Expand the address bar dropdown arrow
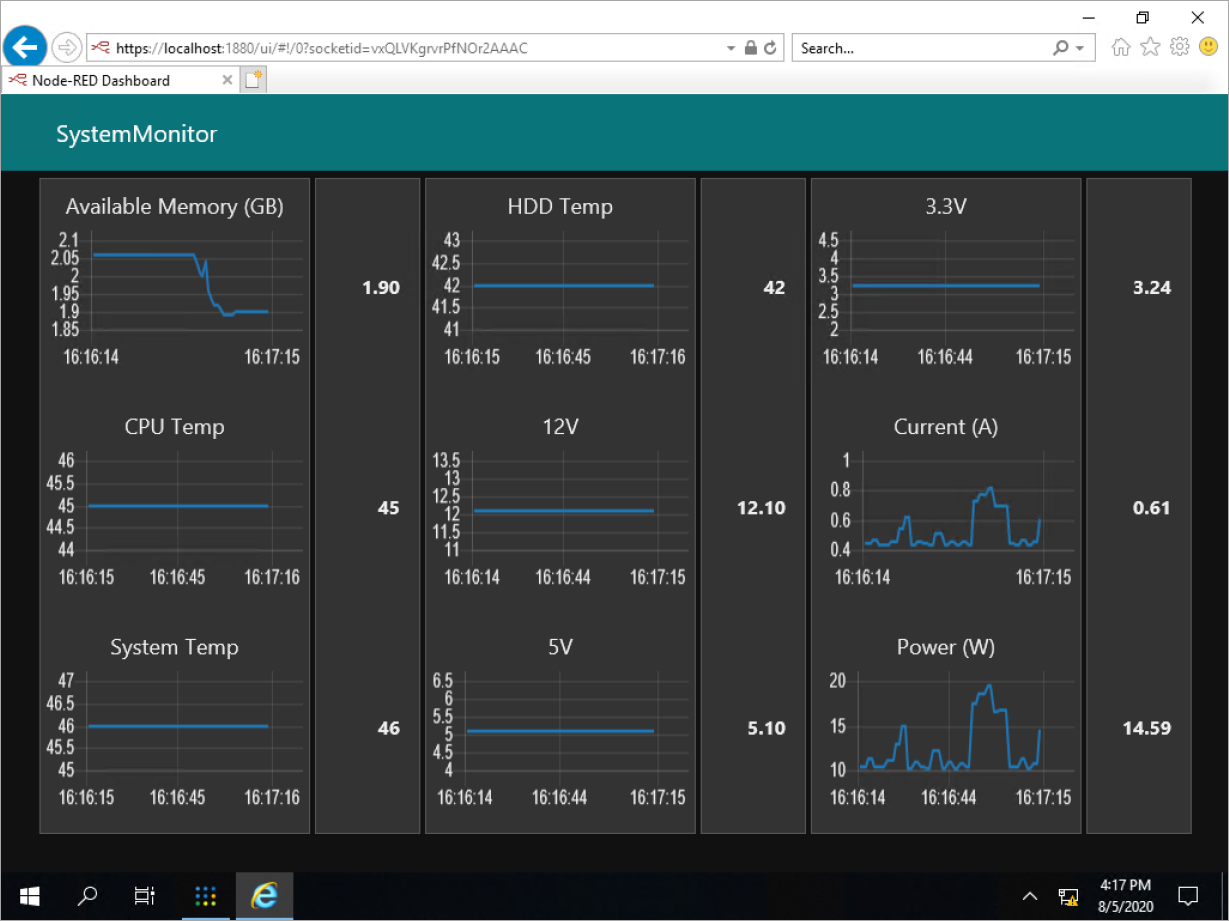The width and height of the screenshot is (1229, 921). tap(731, 48)
